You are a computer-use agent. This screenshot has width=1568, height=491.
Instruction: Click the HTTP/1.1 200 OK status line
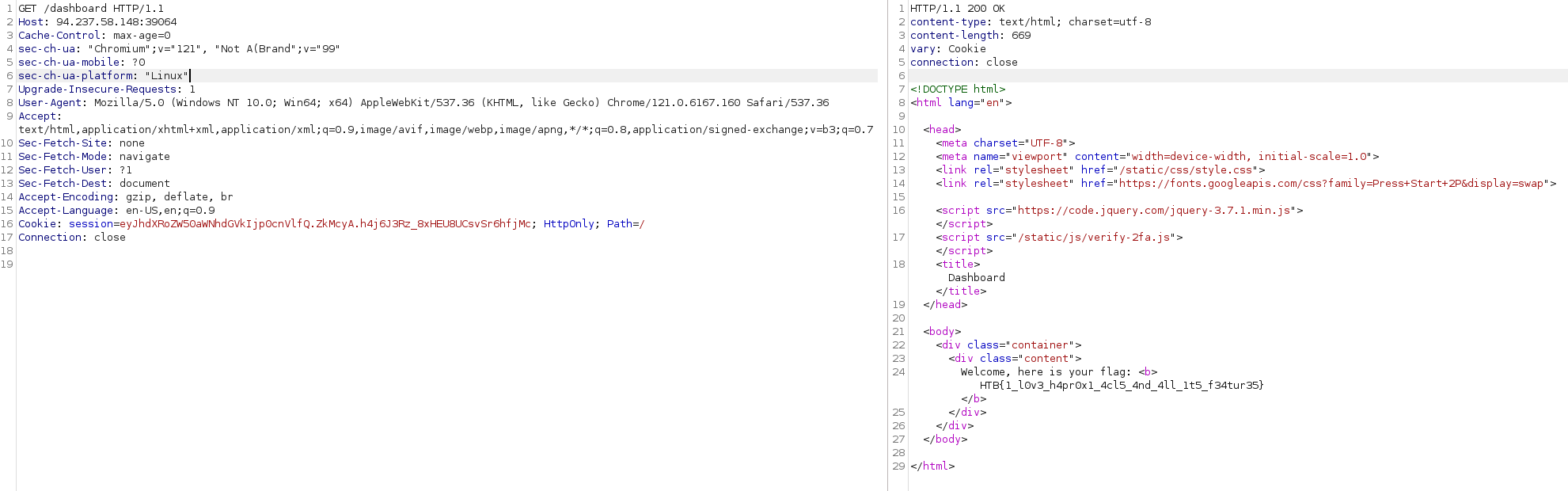tap(958, 9)
